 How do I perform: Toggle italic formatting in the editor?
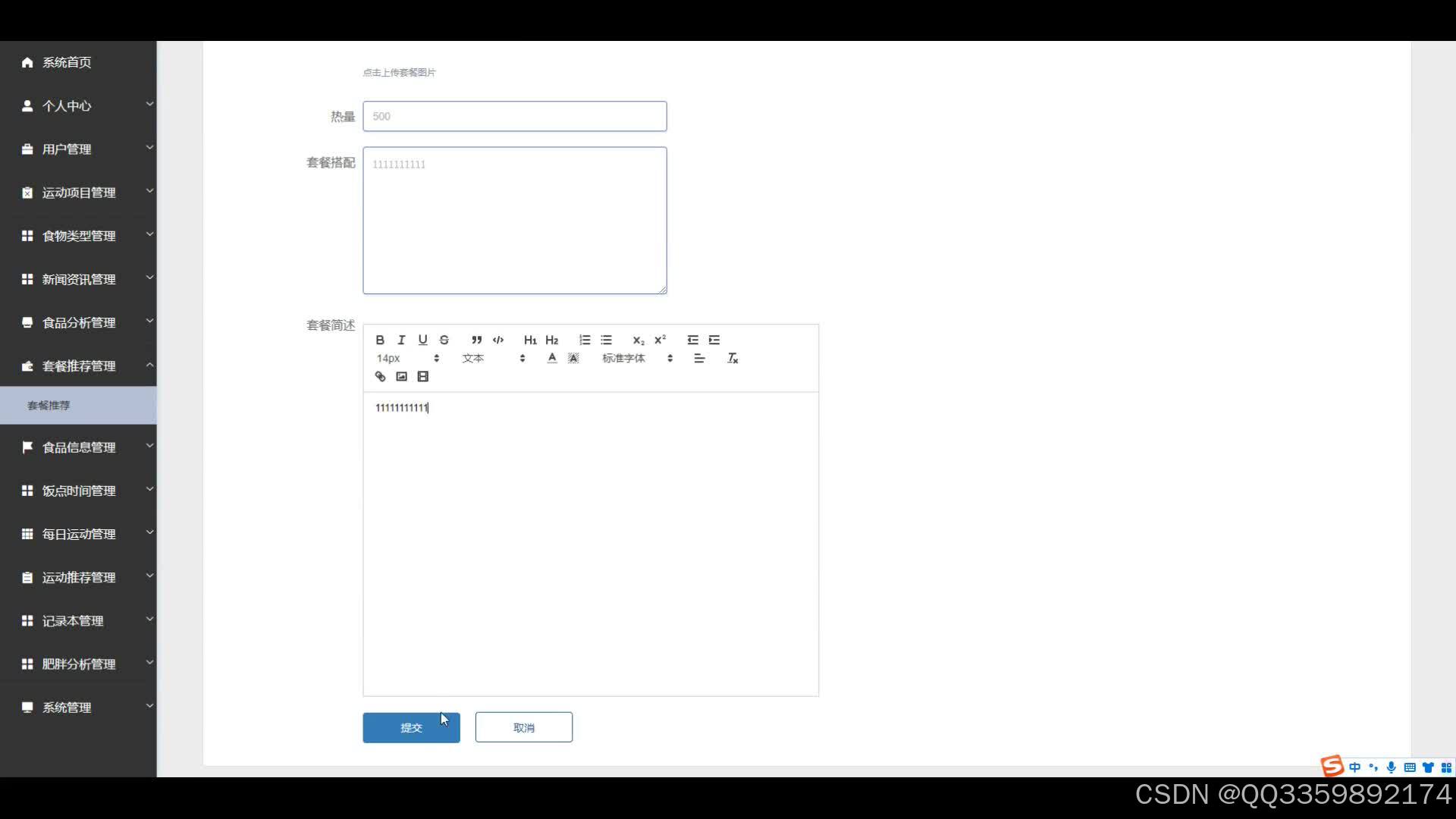[401, 340]
